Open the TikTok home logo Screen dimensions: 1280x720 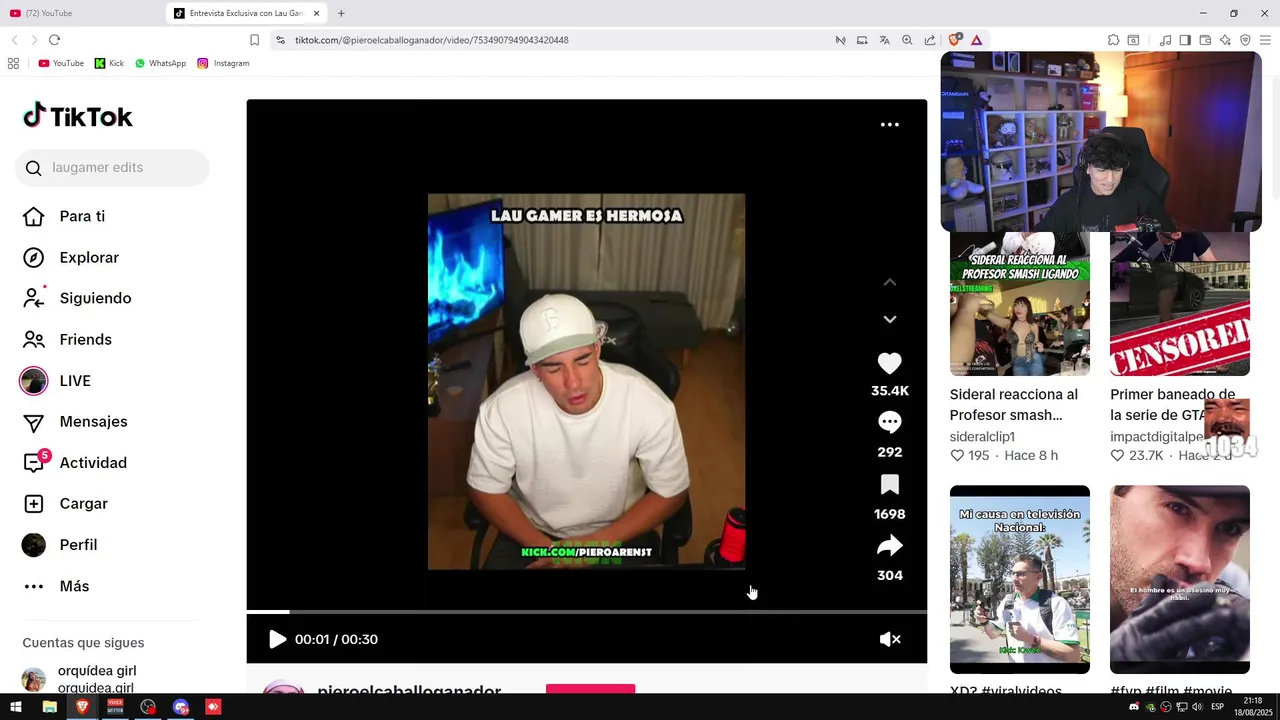click(78, 117)
